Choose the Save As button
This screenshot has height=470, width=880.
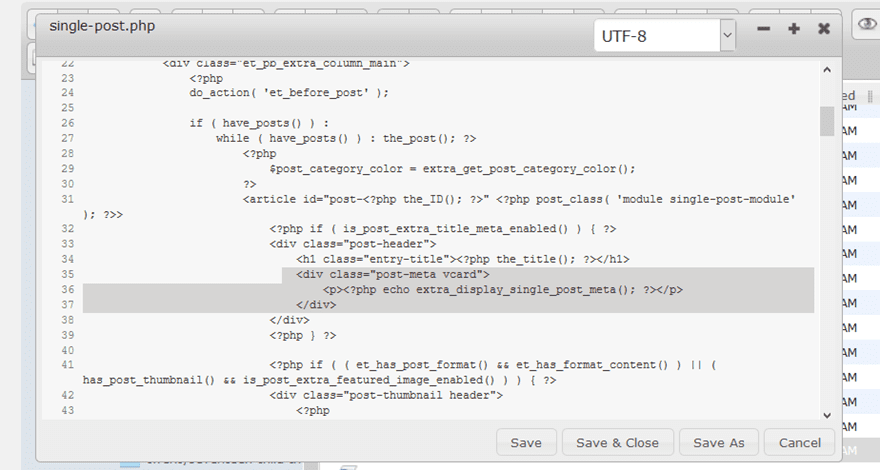point(717,443)
